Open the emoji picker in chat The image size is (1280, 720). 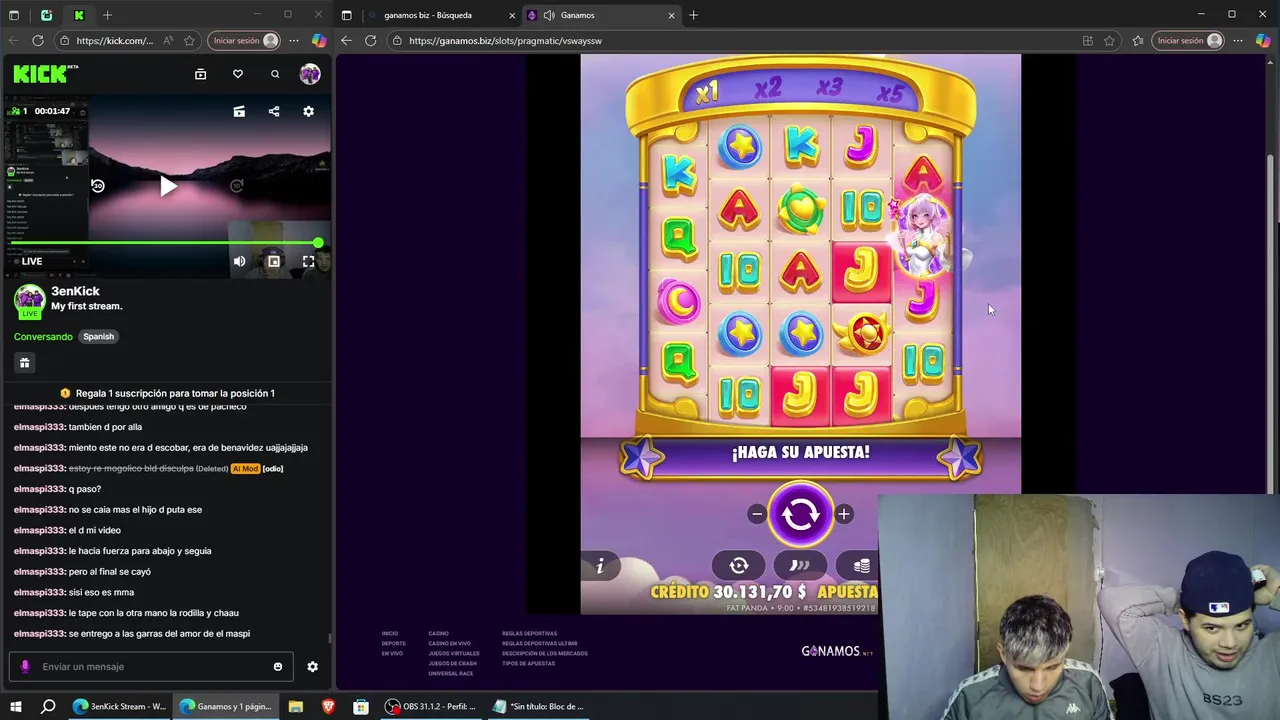point(278,666)
